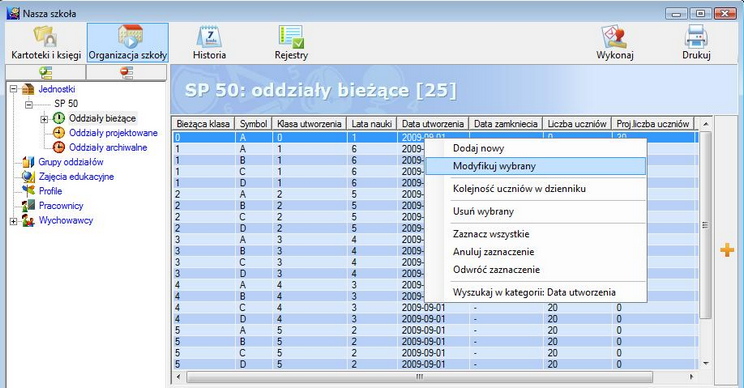
Task: Open Oddziały projektowane in tree
Action: tap(113, 133)
